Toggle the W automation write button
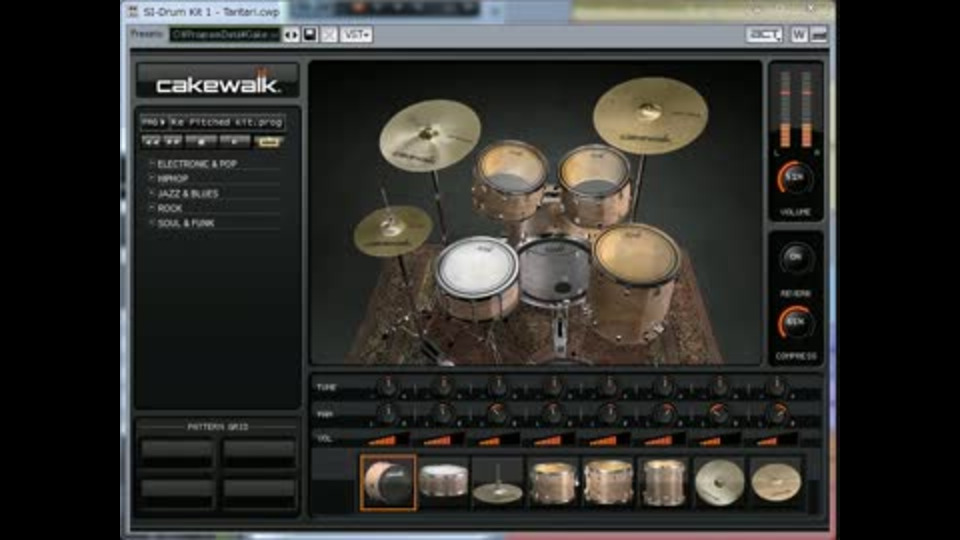960x540 pixels. click(x=799, y=35)
